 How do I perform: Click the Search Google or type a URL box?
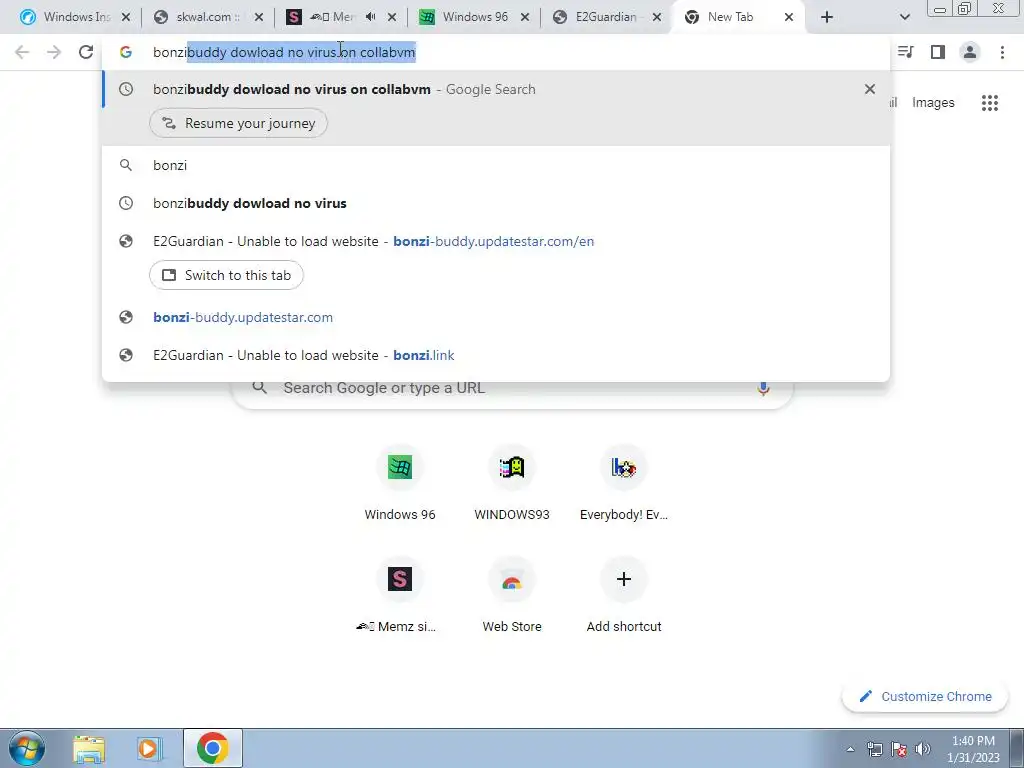512,388
